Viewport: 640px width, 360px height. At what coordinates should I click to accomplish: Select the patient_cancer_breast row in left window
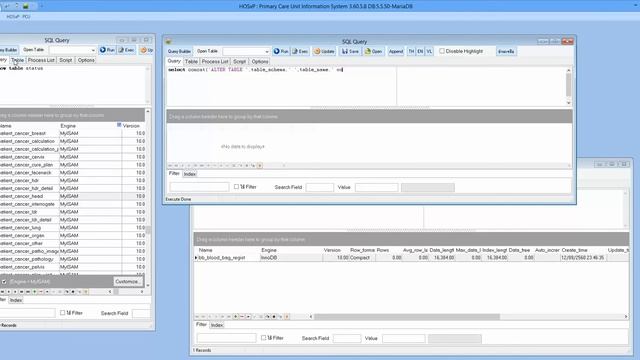(x=73, y=133)
